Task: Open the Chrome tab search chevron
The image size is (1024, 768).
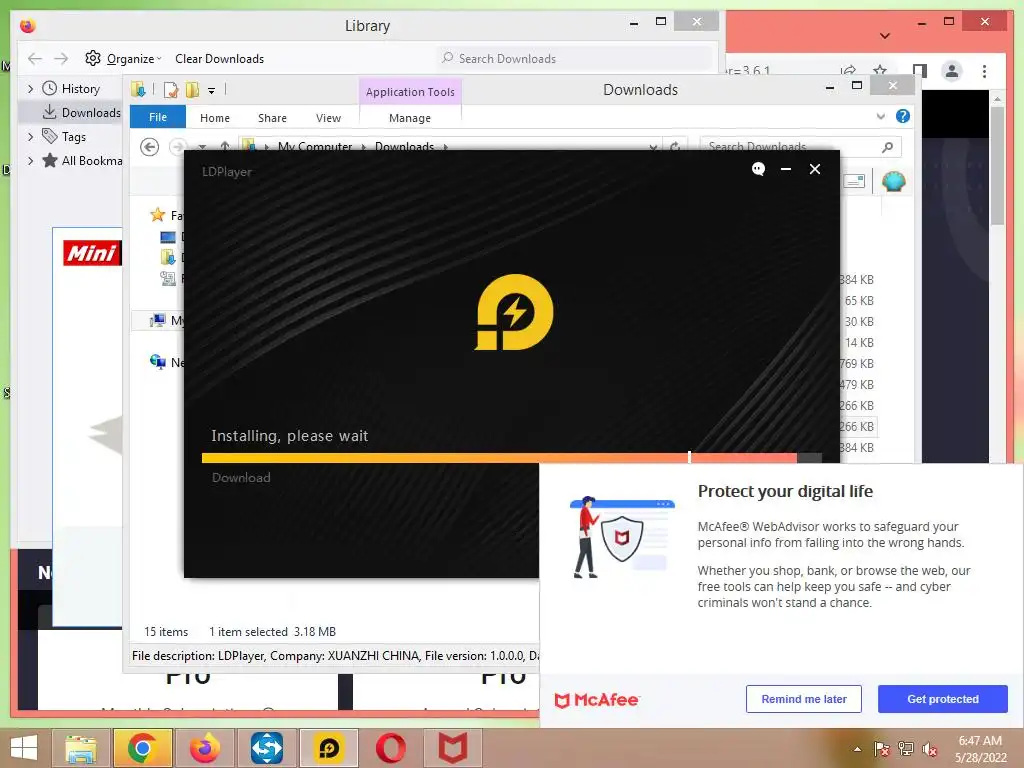Action: point(885,36)
